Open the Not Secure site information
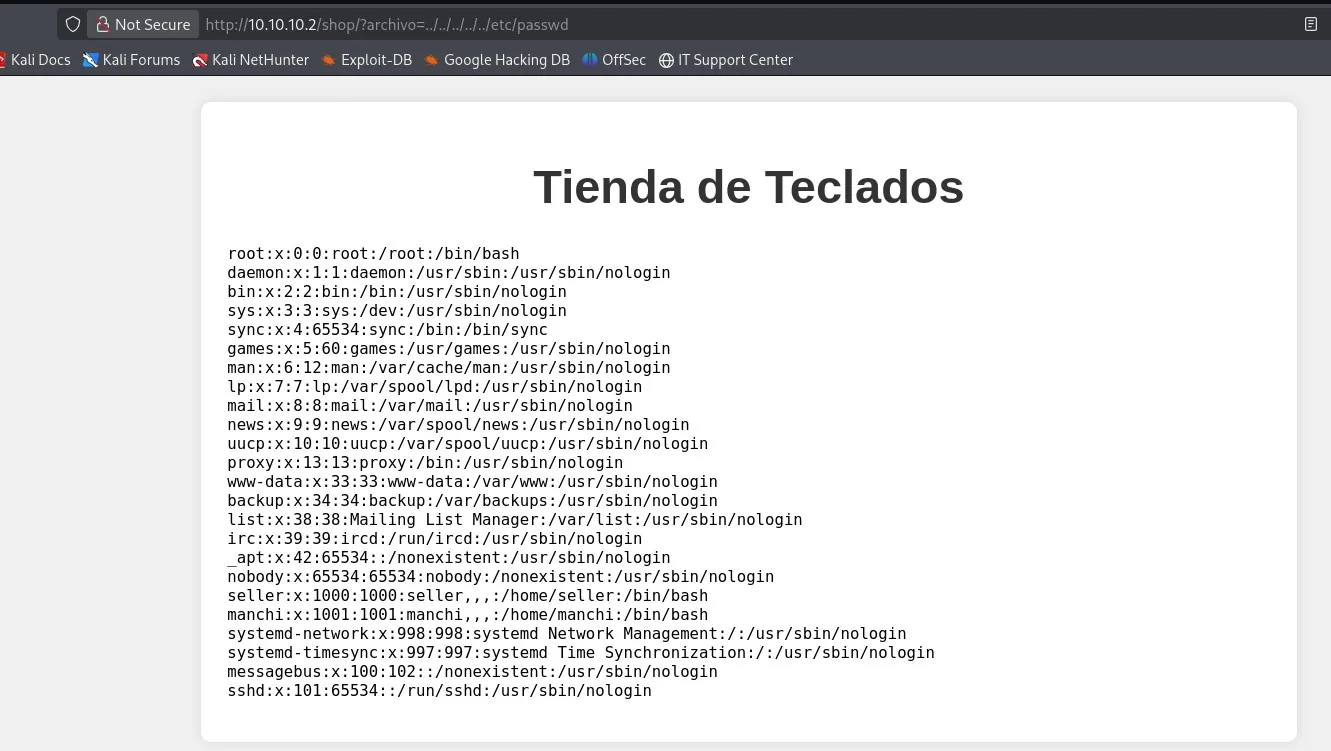 143,24
